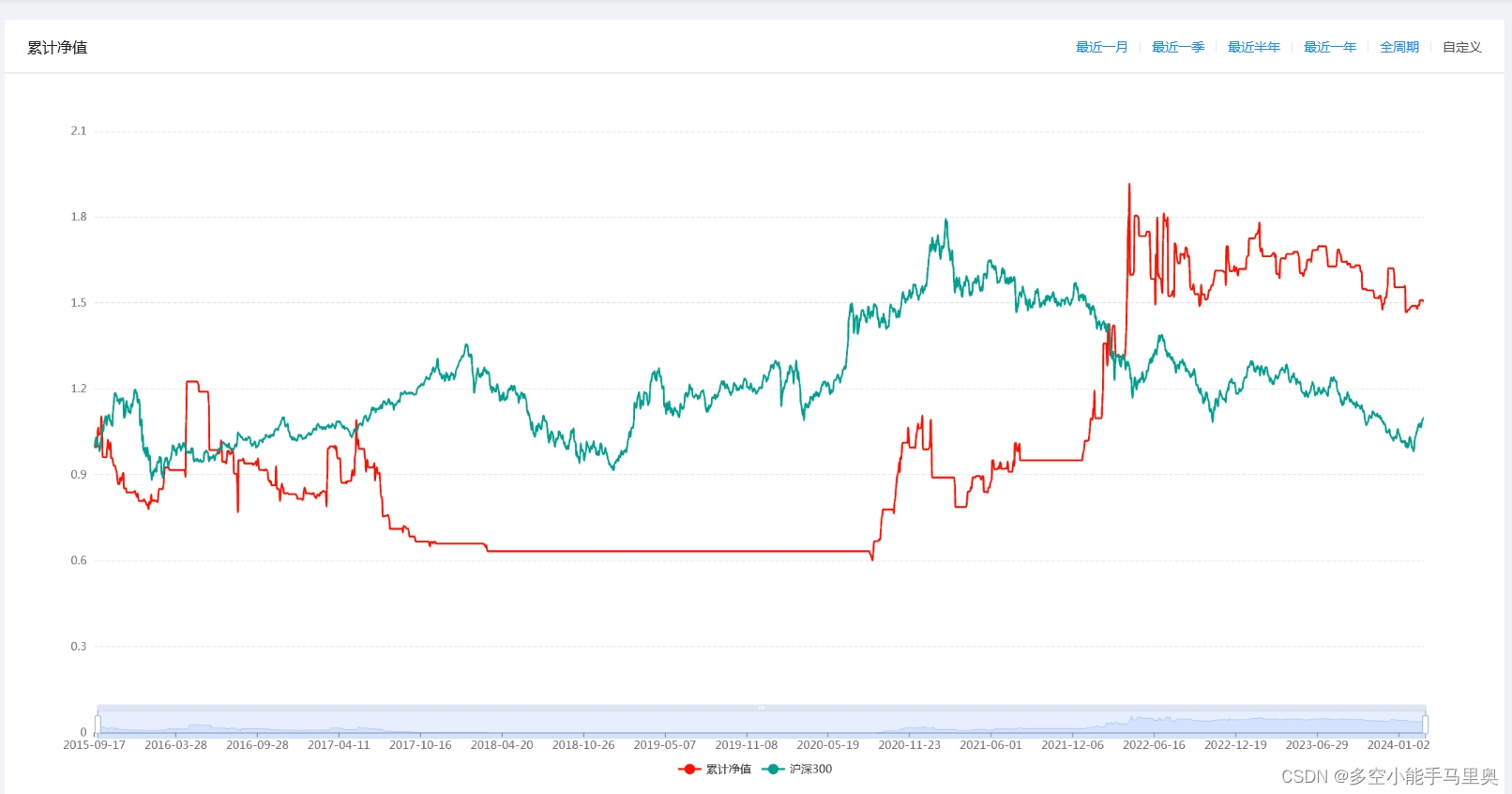Click the 2018-04-20 x-axis date label

click(502, 744)
